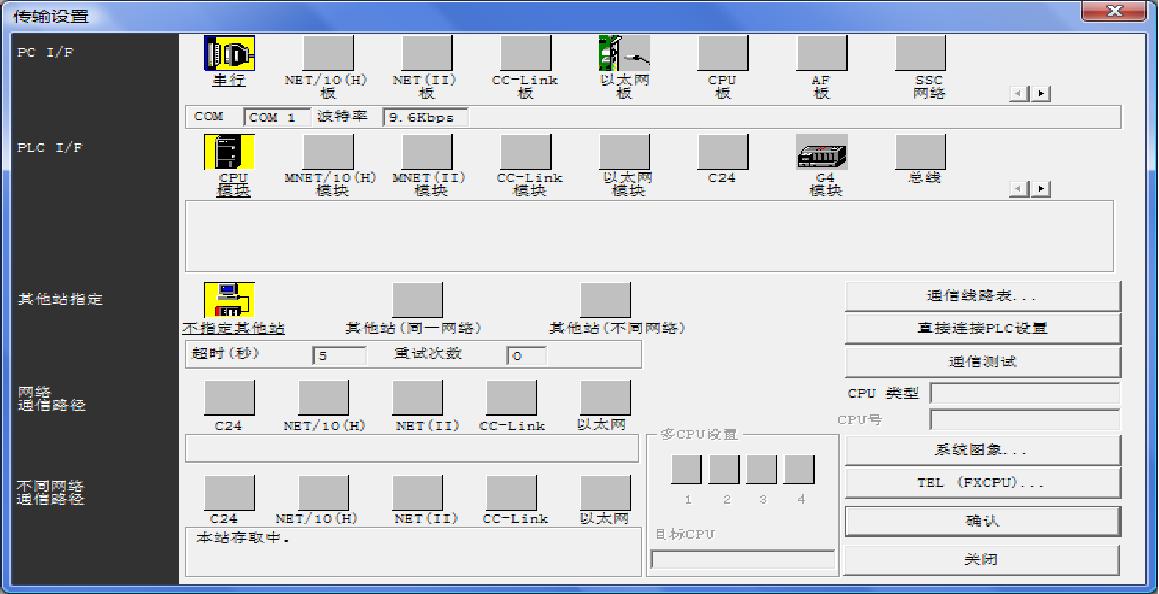Toggle multi-CPU button number 4
Viewport: 1159px width, 594px height.
click(799, 469)
